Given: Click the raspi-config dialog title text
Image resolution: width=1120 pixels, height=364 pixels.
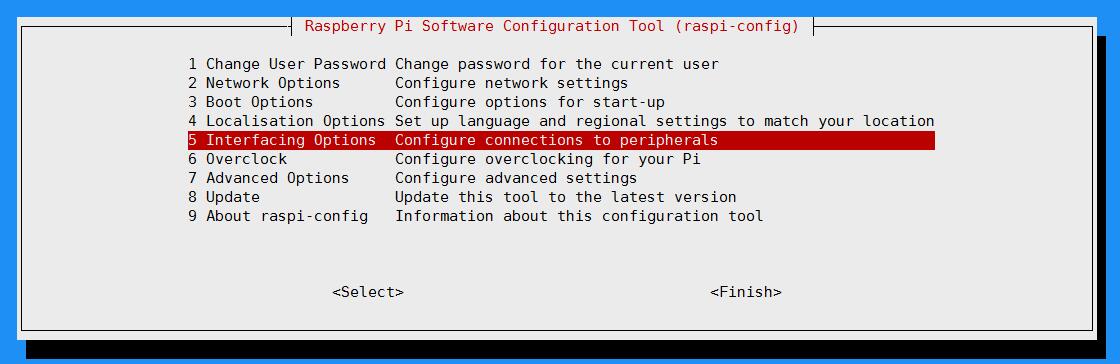Looking at the screenshot, I should 552,26.
